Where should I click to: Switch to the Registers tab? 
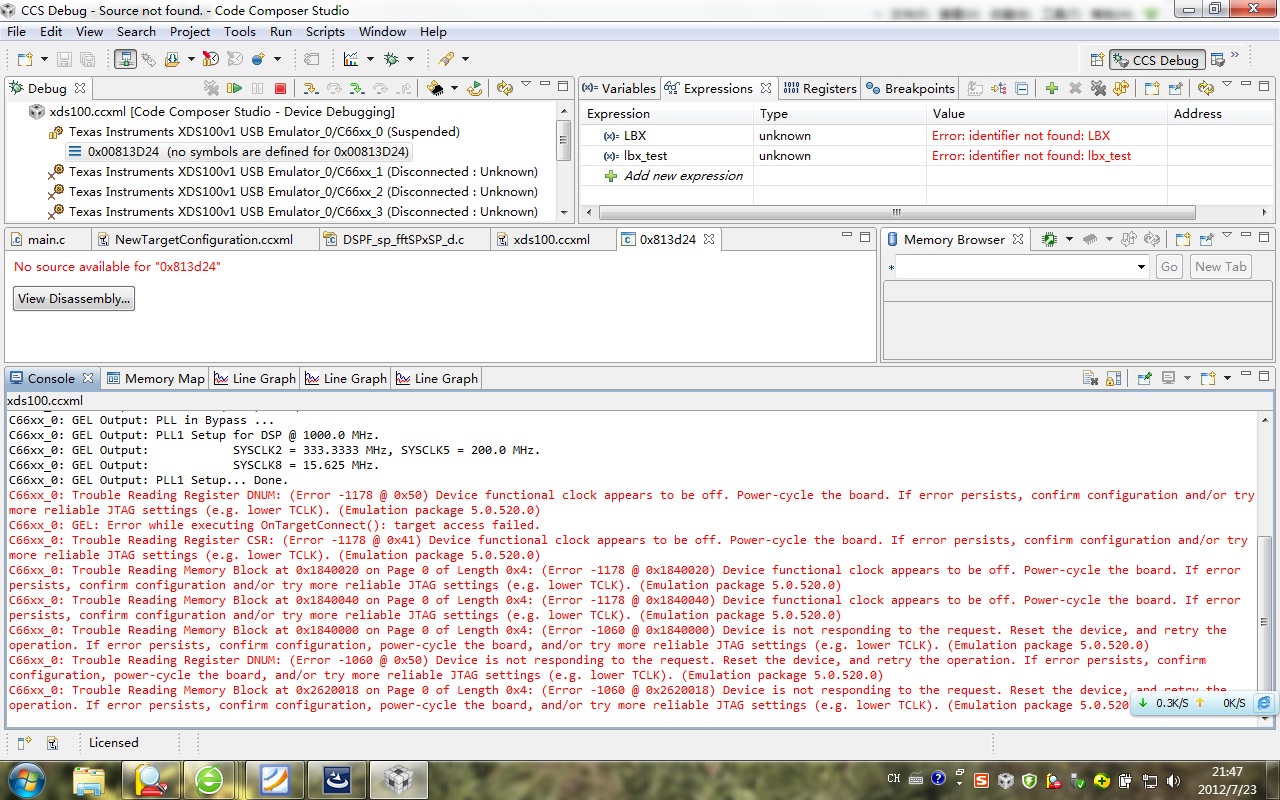[819, 88]
